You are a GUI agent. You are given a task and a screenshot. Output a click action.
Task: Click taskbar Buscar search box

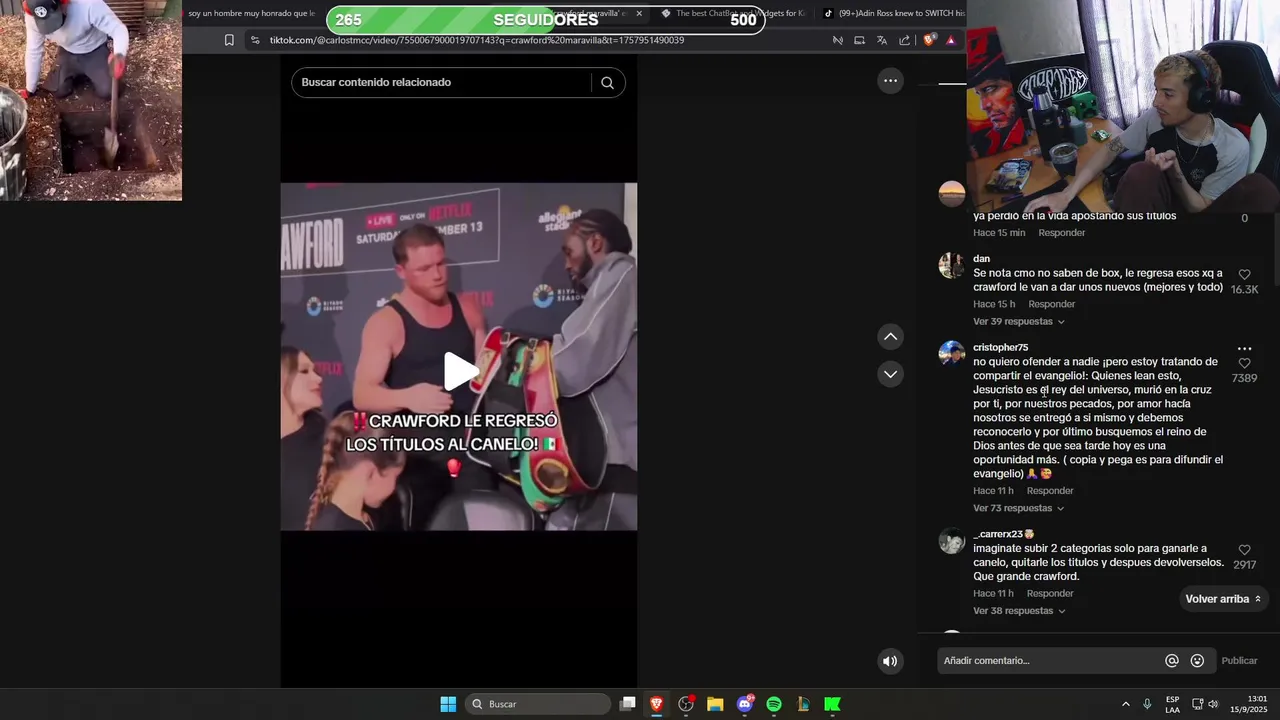[x=539, y=704]
